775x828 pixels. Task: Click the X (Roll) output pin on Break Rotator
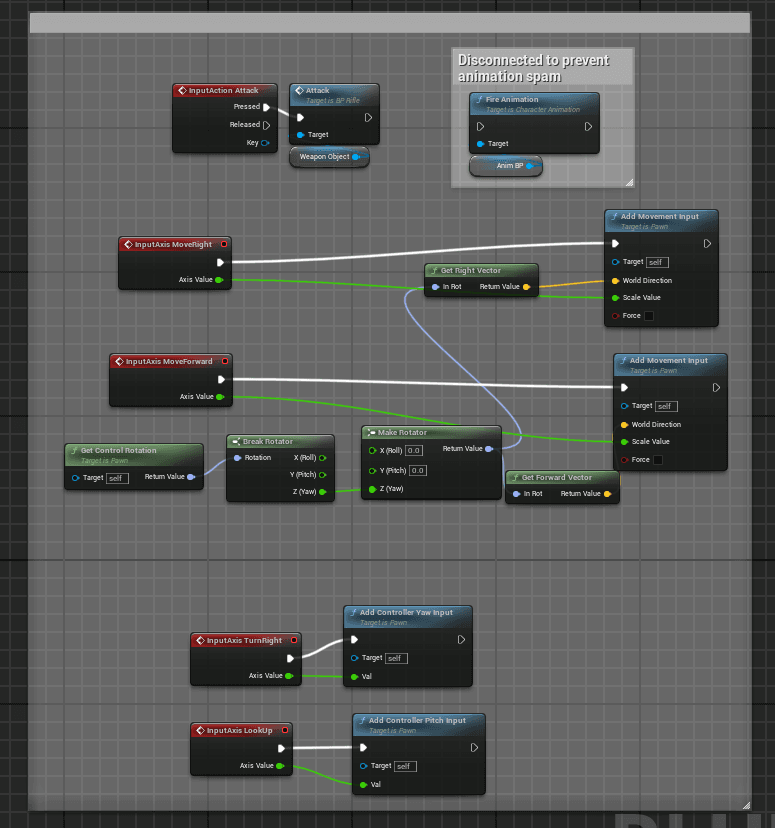323,458
